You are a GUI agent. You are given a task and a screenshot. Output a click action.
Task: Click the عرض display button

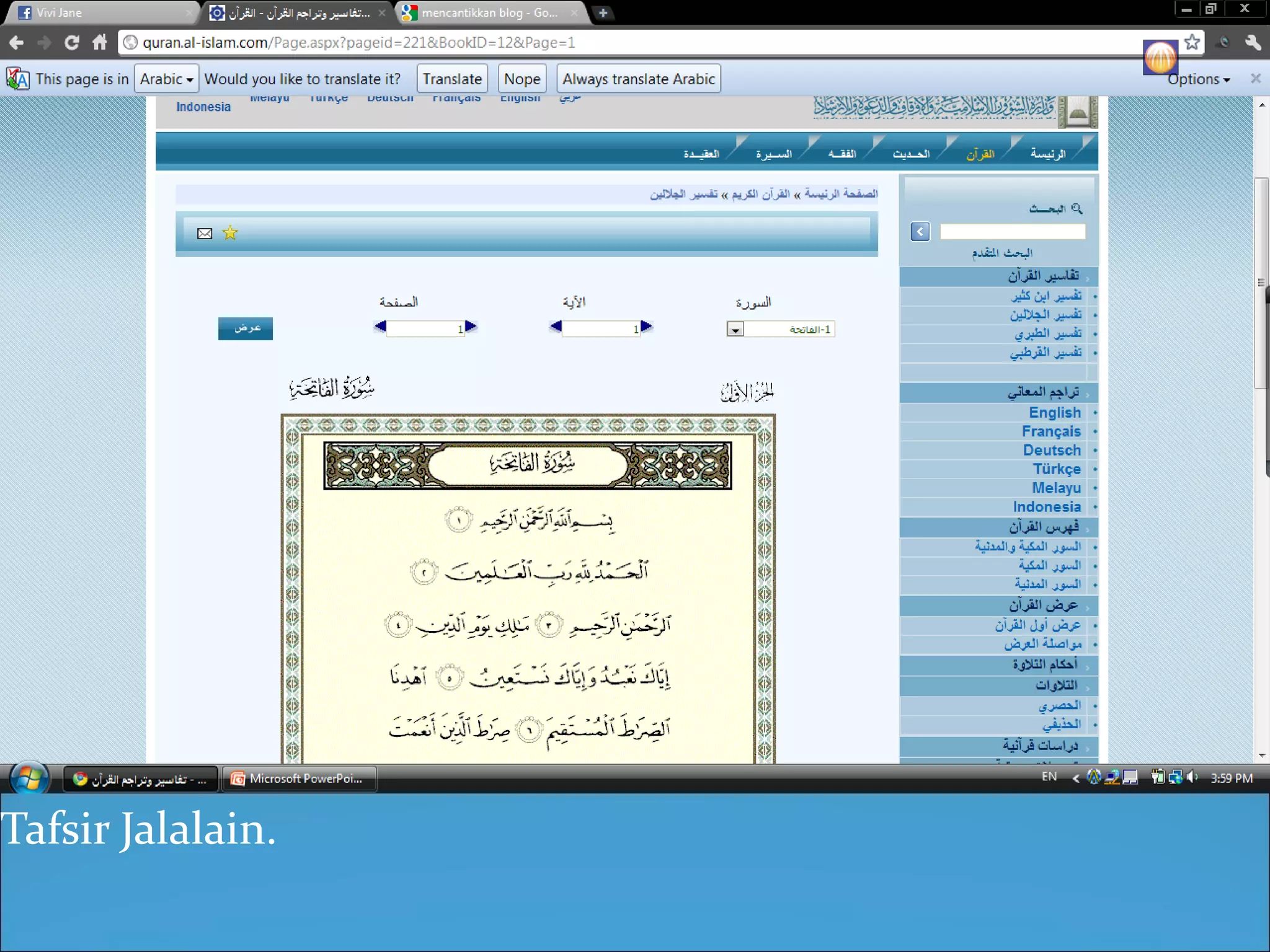[246, 328]
